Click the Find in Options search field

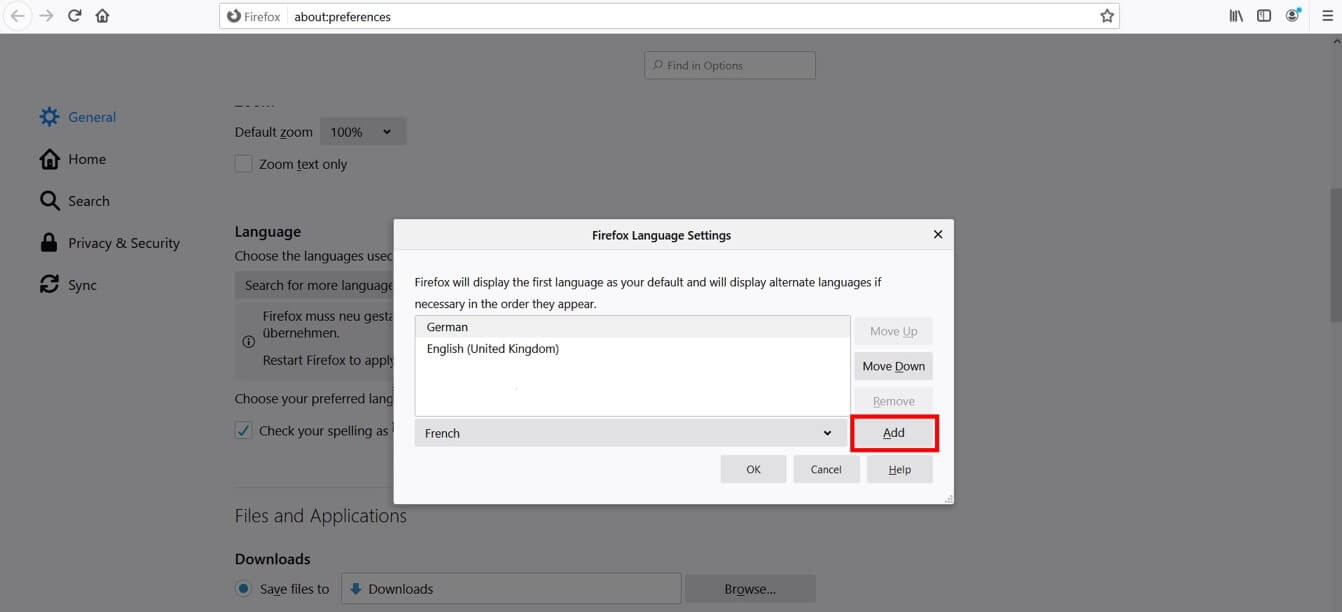(730, 65)
